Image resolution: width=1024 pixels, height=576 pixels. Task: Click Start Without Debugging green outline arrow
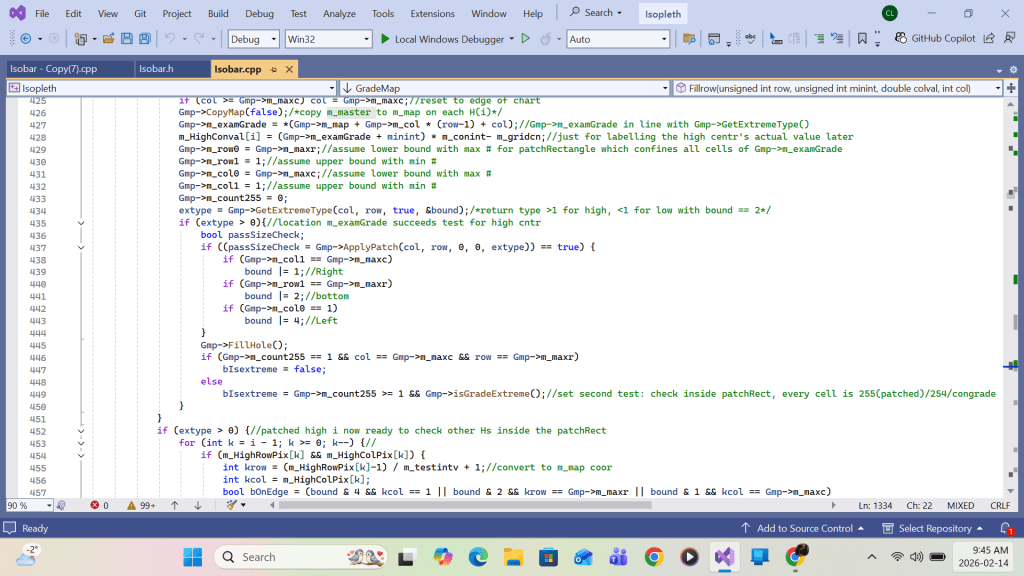tap(526, 39)
